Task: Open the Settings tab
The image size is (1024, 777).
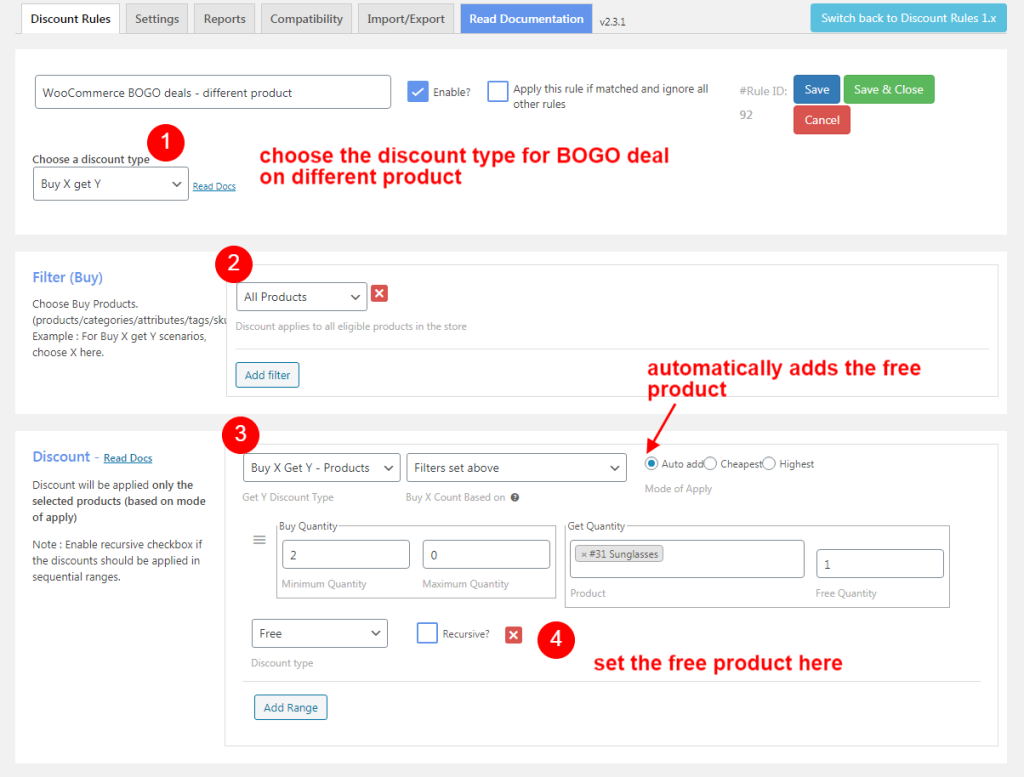Action: pos(157,19)
